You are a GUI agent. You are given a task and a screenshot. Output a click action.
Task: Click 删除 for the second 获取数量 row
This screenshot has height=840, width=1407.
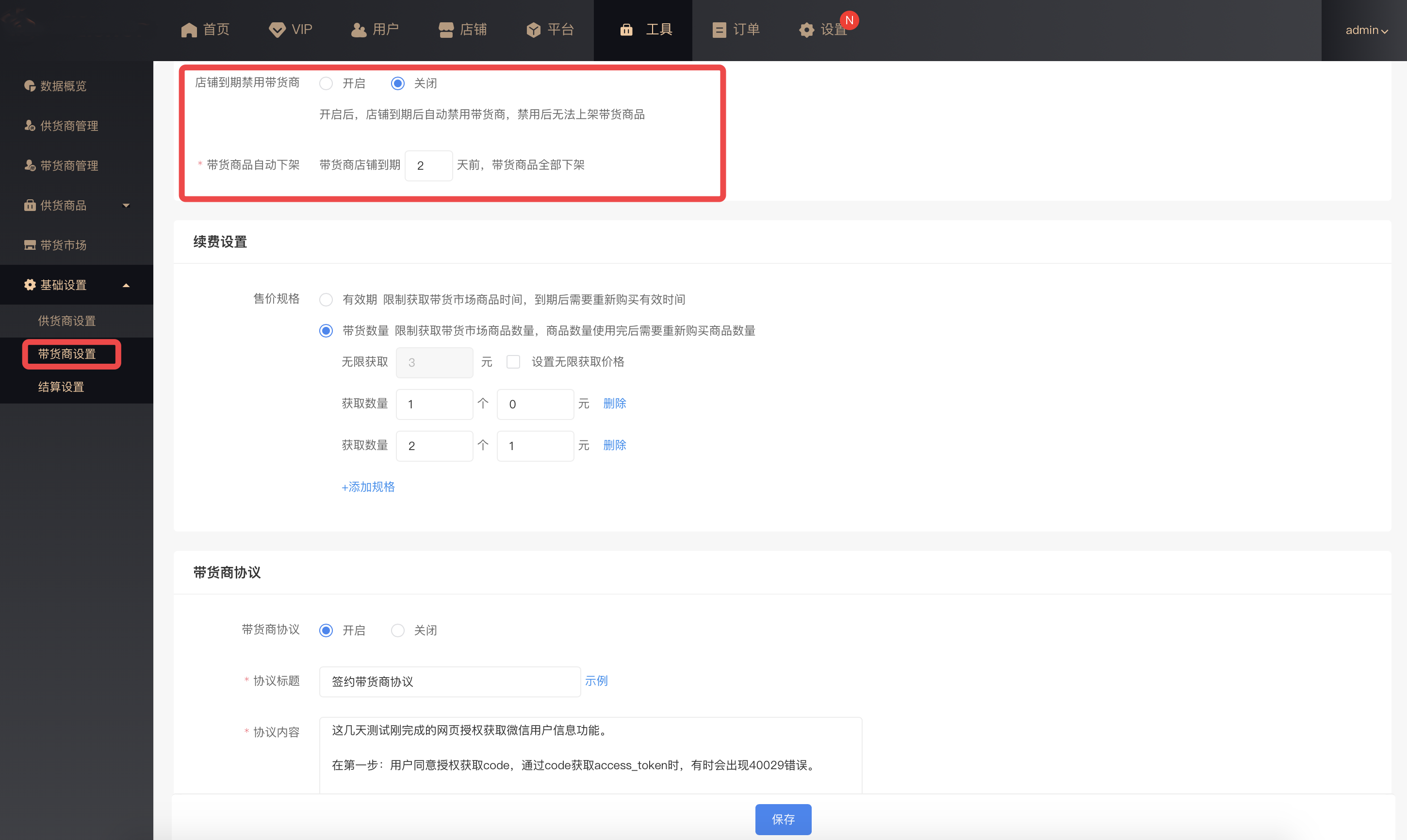[614, 446]
